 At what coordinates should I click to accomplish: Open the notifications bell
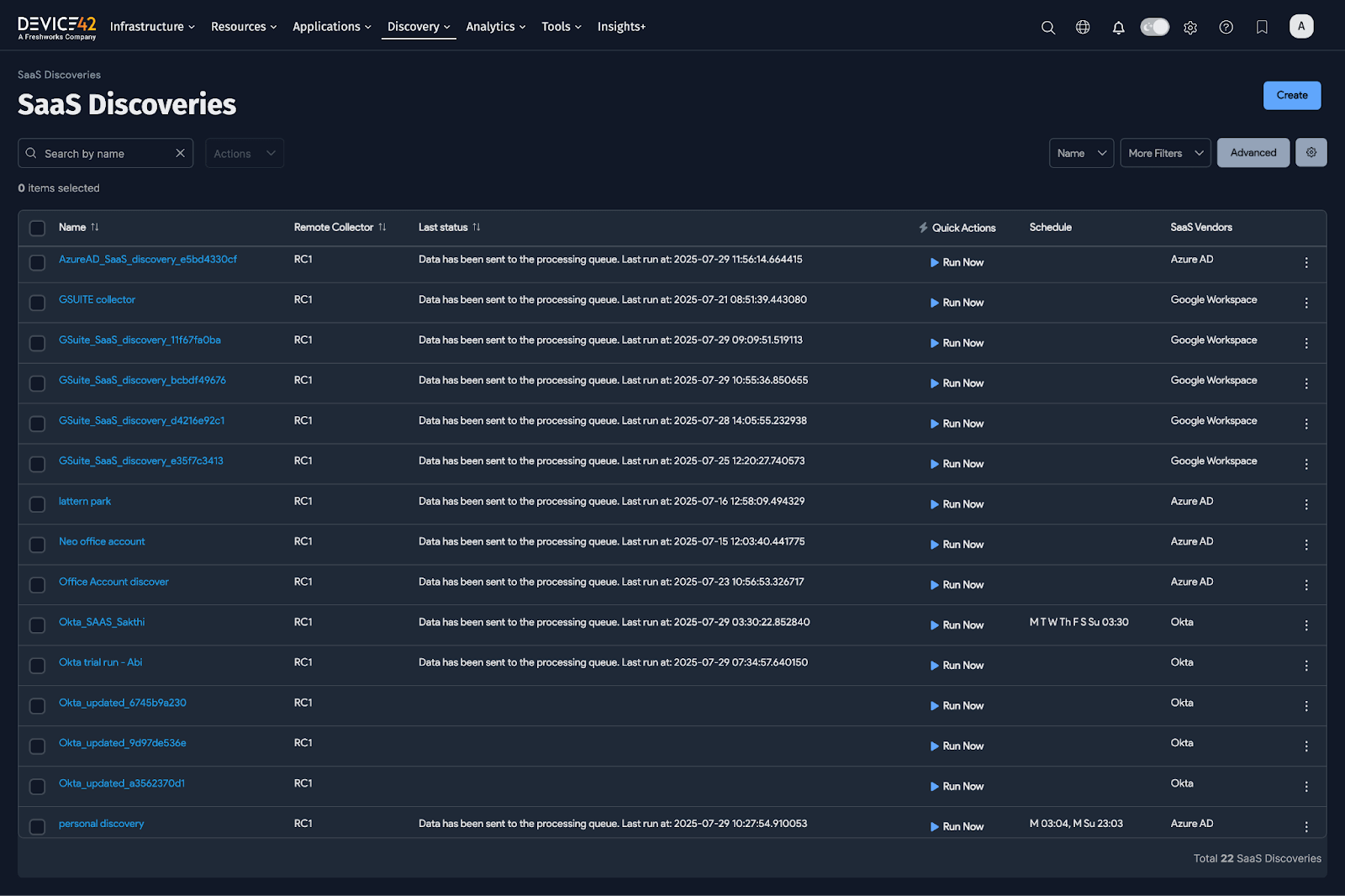tap(1118, 27)
